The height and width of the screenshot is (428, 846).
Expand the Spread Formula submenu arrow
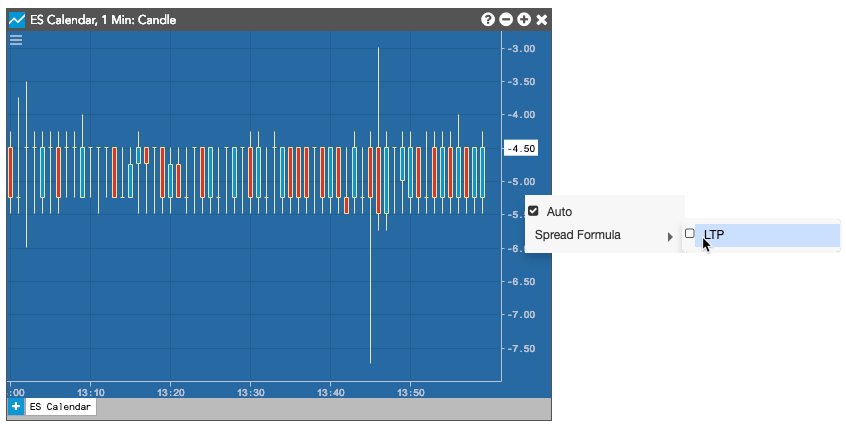click(670, 236)
